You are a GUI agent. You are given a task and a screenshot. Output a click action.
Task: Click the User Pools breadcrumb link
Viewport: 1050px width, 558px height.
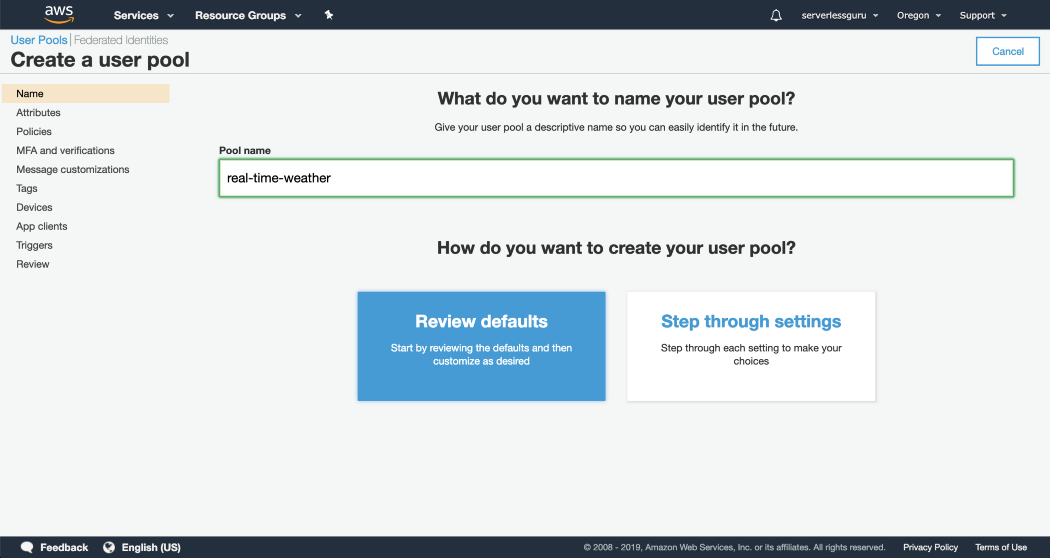coord(39,40)
